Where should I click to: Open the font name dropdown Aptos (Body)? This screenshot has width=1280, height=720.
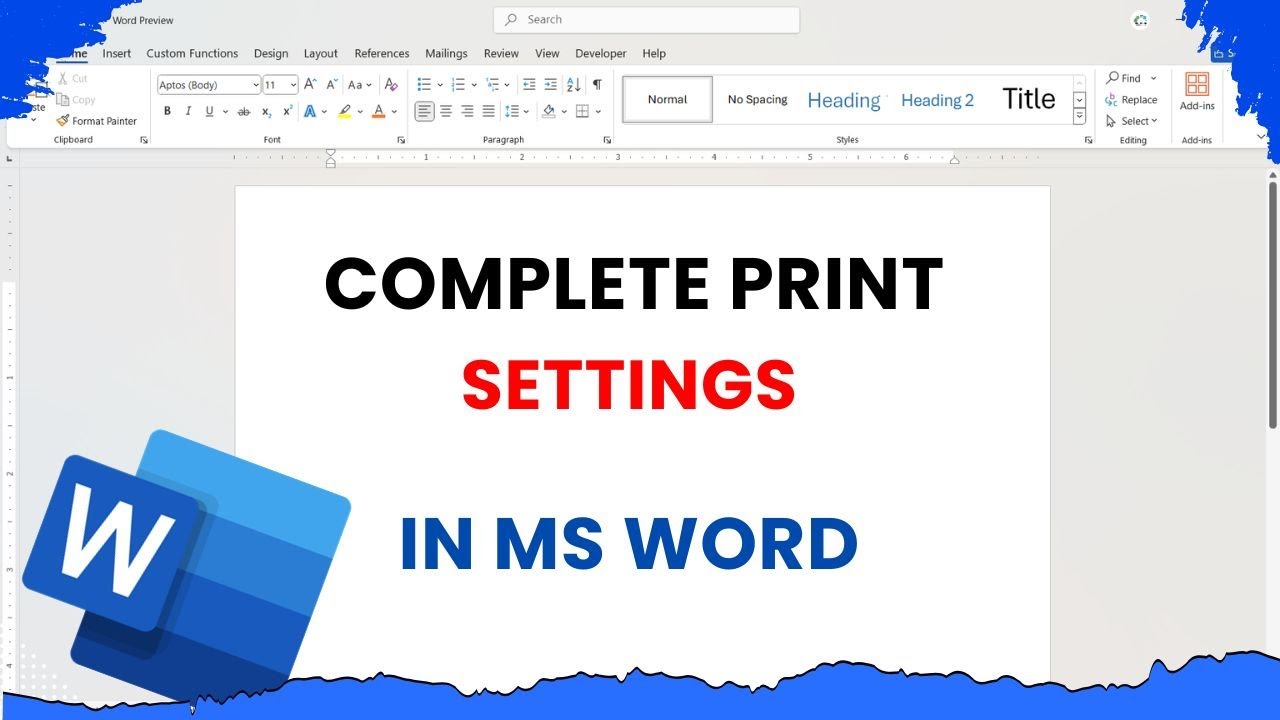click(255, 85)
